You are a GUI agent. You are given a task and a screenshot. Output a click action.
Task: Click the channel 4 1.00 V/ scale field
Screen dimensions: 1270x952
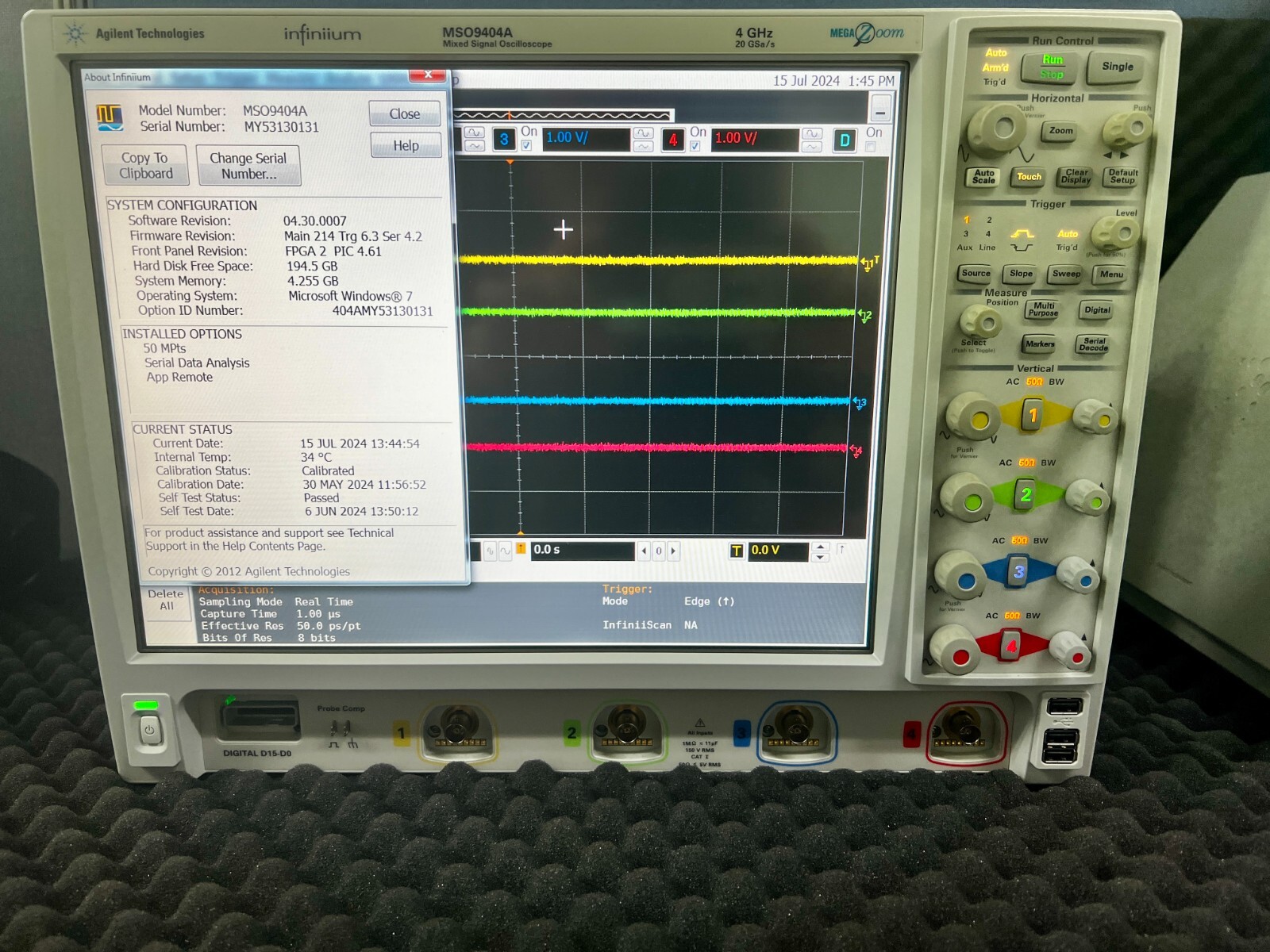(755, 140)
